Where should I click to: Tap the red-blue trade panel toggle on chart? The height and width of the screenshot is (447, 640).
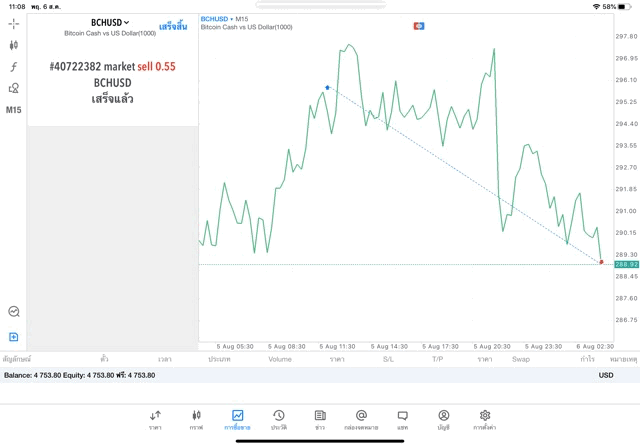pyautogui.click(x=419, y=26)
